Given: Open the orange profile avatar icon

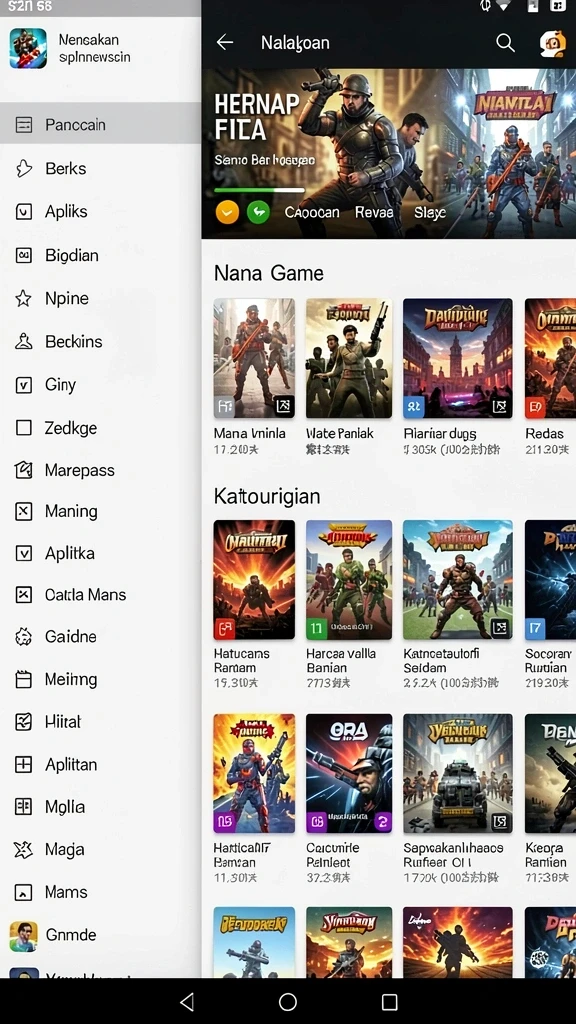Looking at the screenshot, I should click(552, 43).
